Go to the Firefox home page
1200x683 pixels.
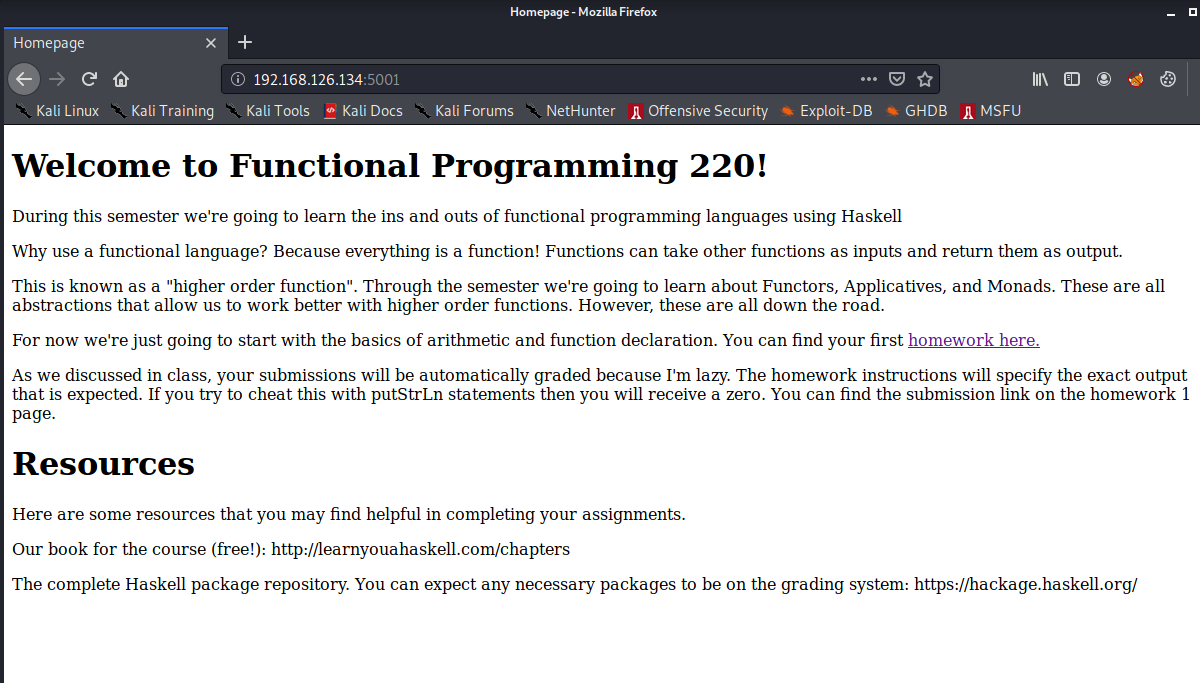[121, 79]
